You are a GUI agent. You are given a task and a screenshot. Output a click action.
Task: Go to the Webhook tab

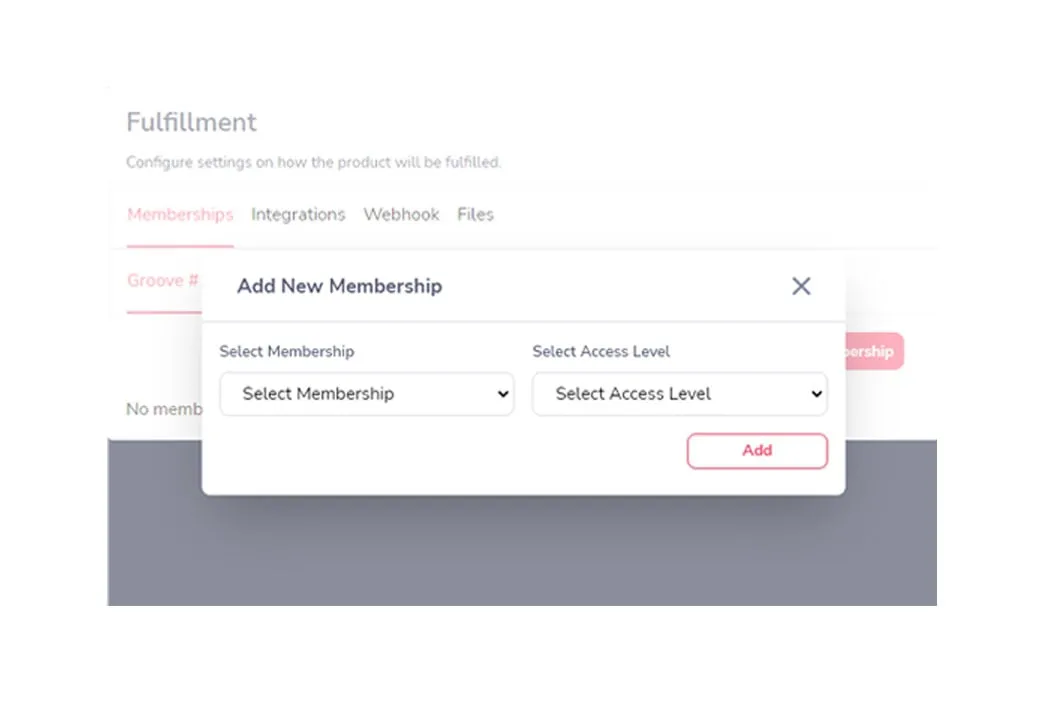click(x=401, y=214)
